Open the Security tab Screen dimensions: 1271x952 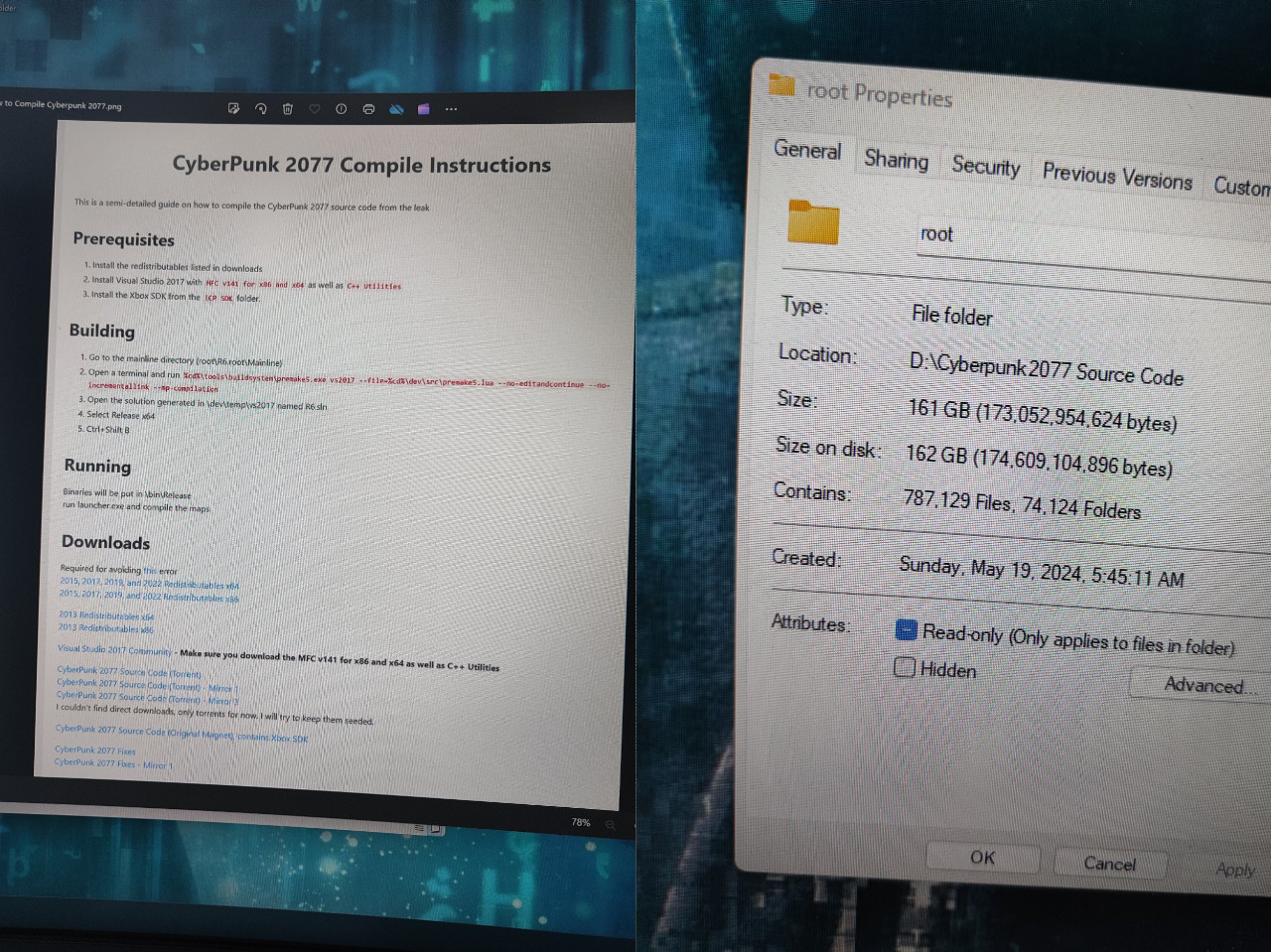coord(985,166)
